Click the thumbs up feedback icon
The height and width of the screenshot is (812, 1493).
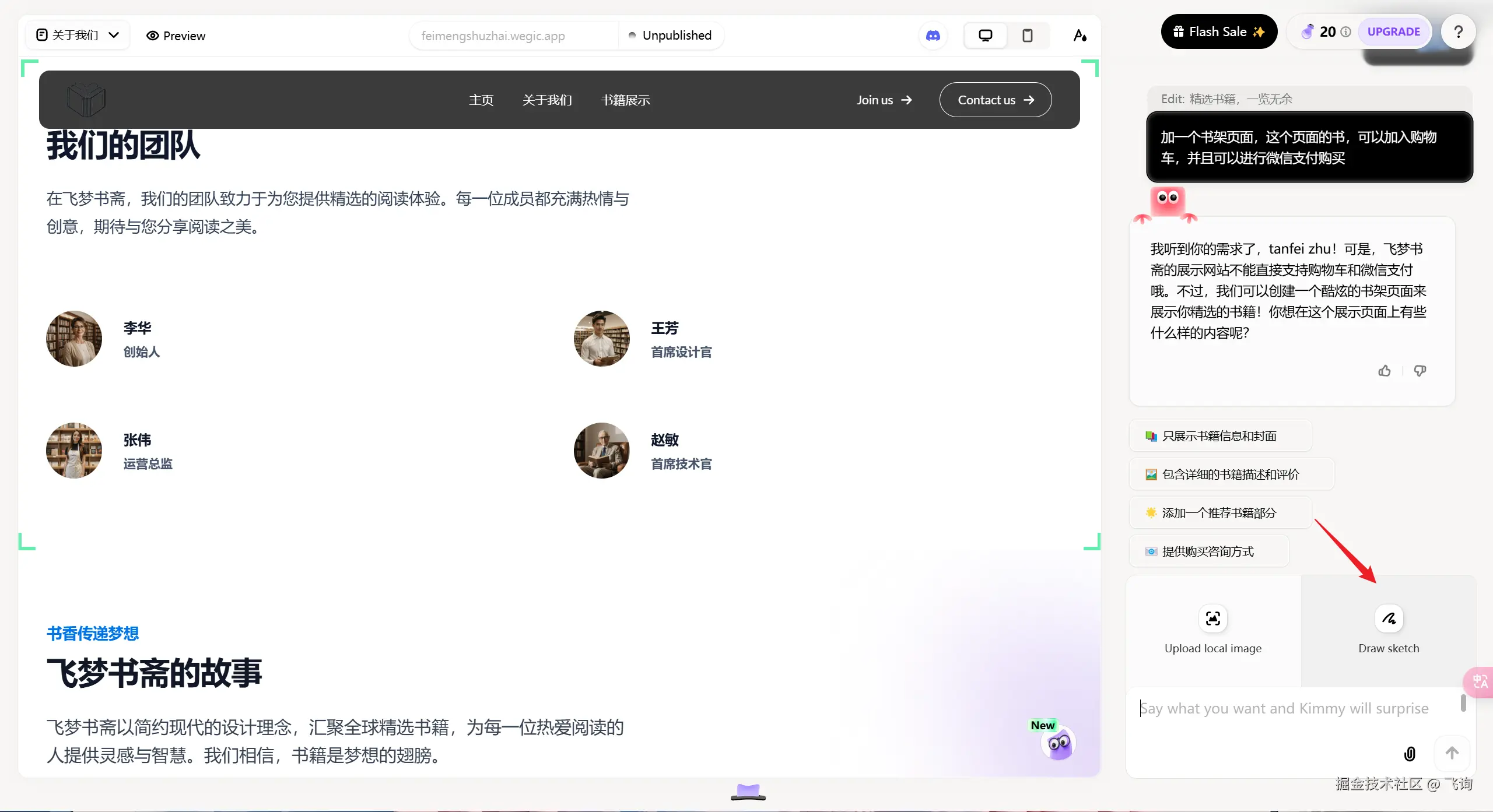click(x=1385, y=371)
